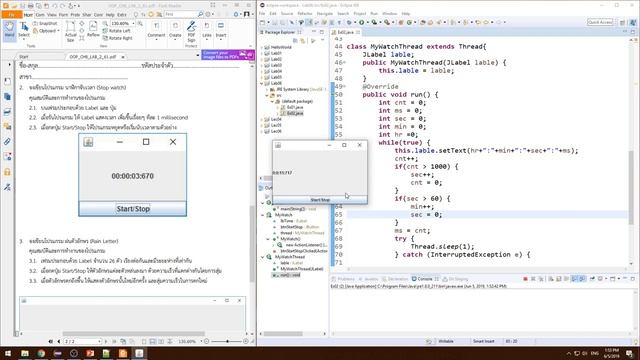
Task: Open the View ribbon tab in Foxit
Action: tap(52, 15)
